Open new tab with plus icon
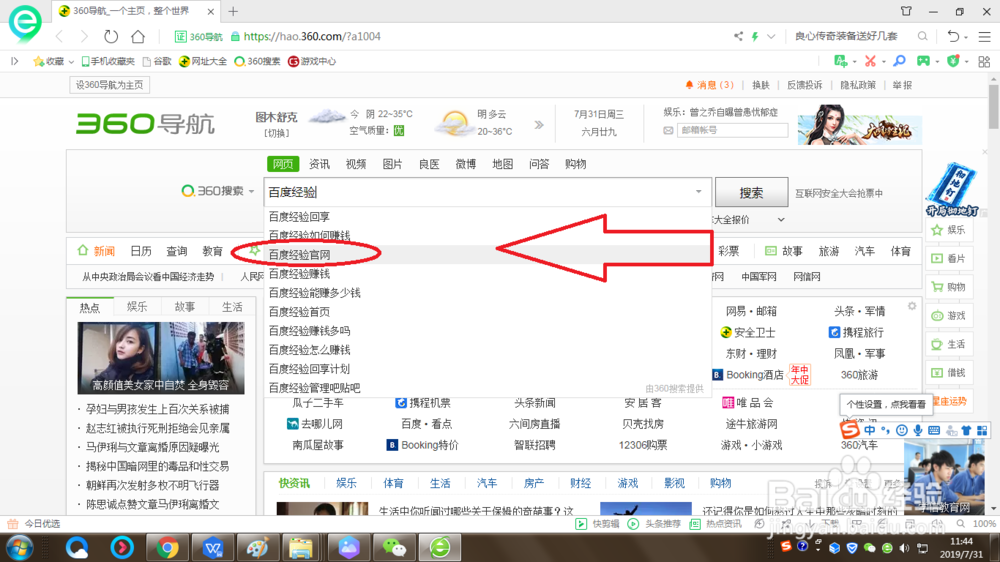Screen dimensions: 1000x562 233,11
